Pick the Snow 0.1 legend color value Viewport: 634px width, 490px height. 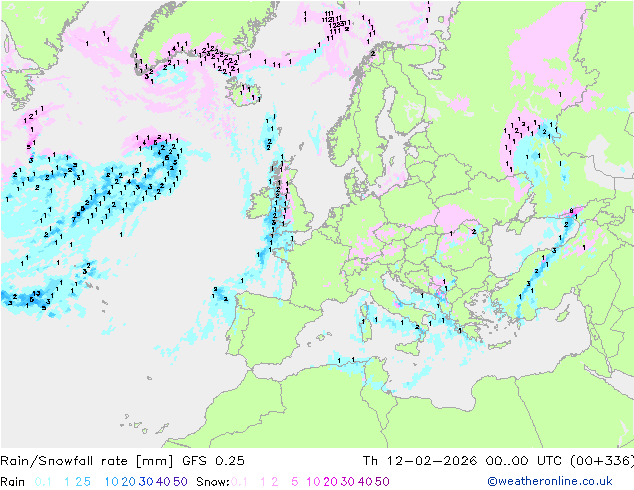coord(239,482)
